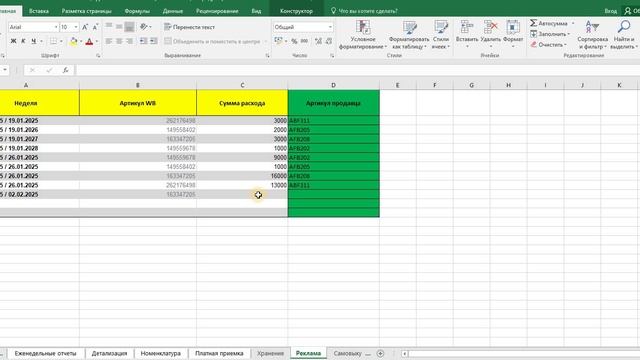Apply red font color
The image size is (640, 360).
89,41
